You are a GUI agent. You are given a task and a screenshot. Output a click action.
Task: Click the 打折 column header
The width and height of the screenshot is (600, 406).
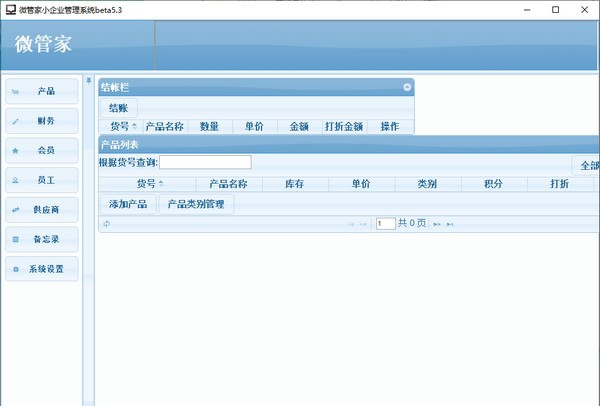point(560,184)
